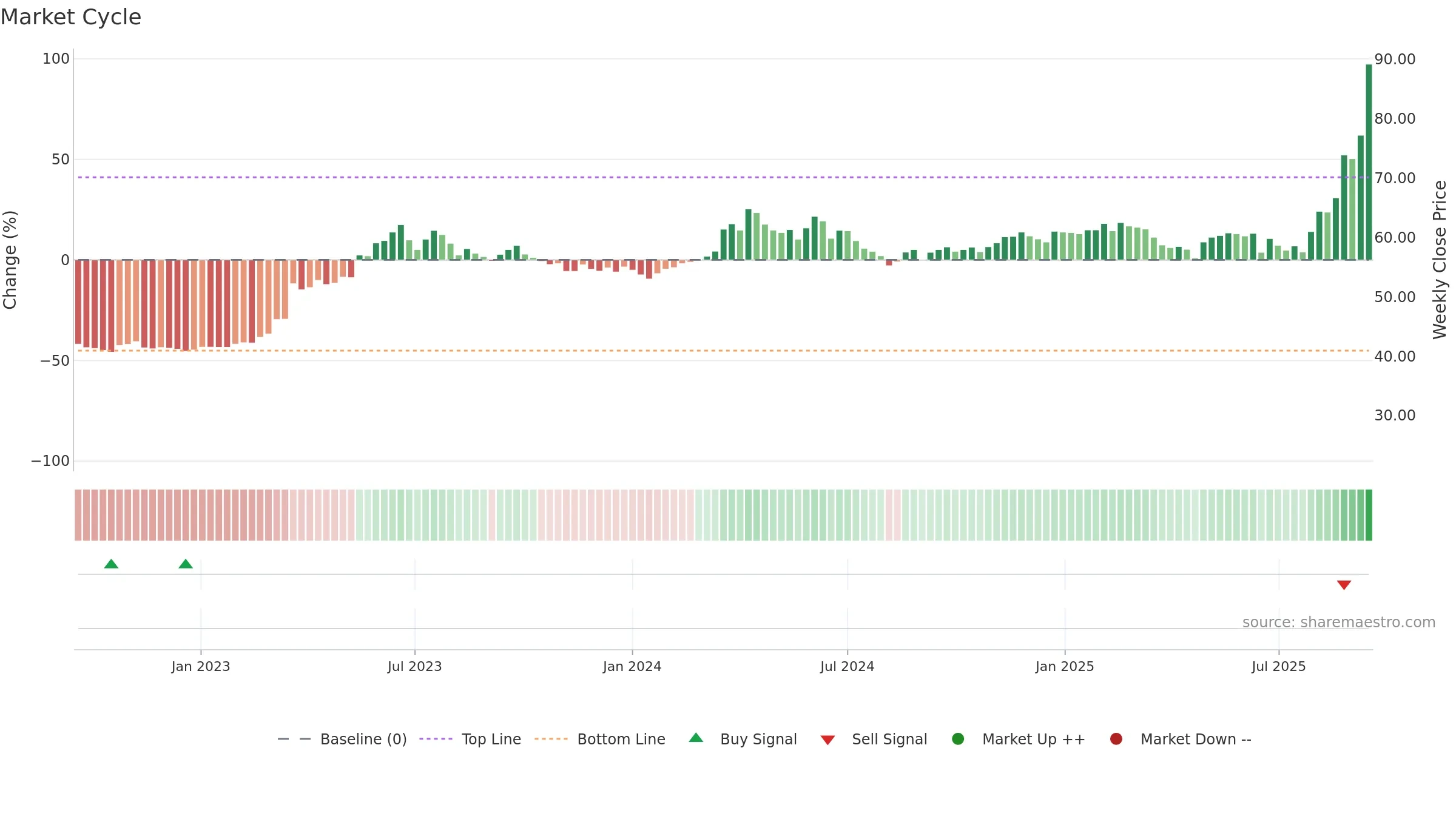Toggle the Buy Signal legend entry

point(743,739)
